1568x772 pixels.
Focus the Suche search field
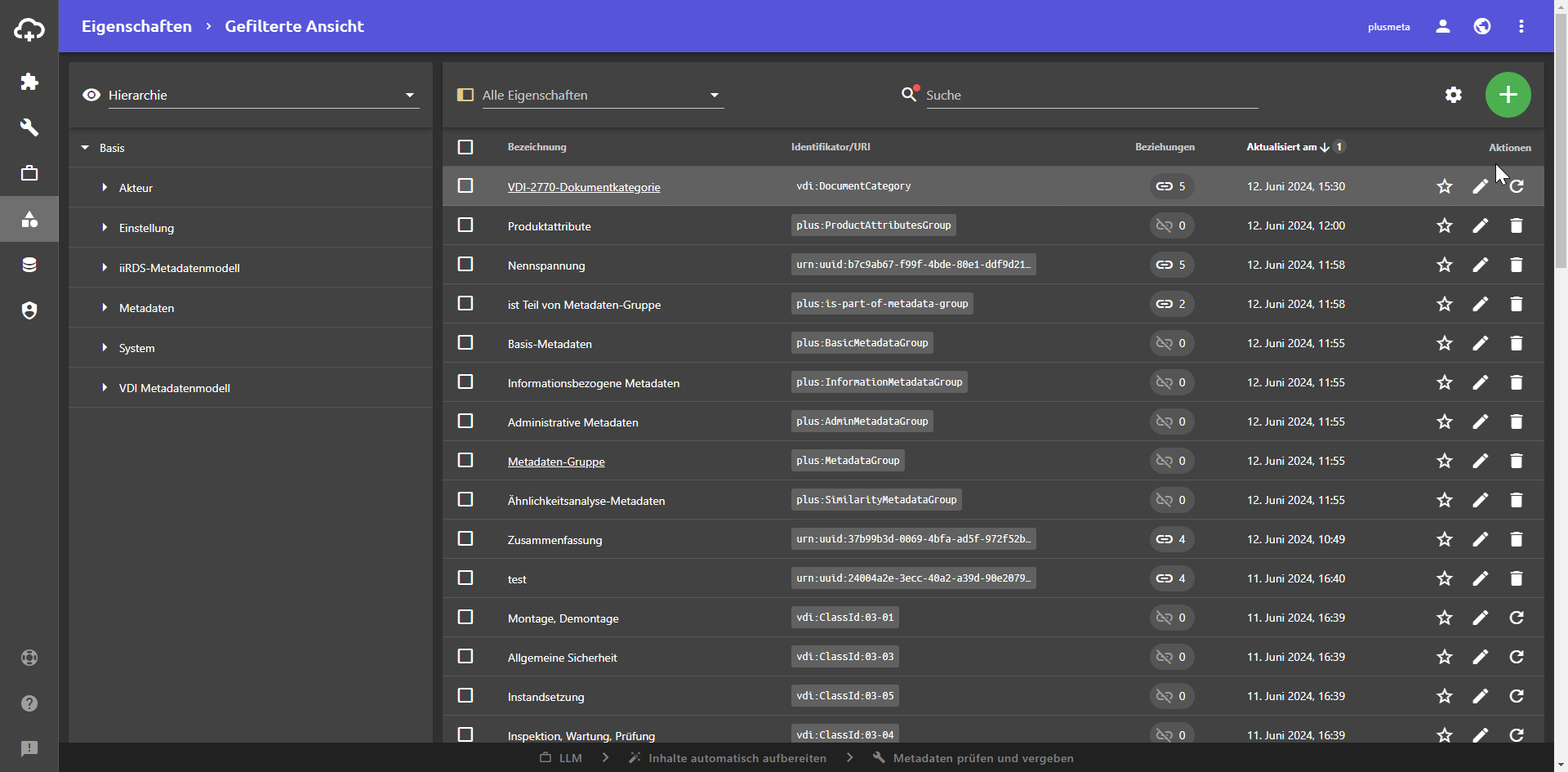click(x=1092, y=95)
